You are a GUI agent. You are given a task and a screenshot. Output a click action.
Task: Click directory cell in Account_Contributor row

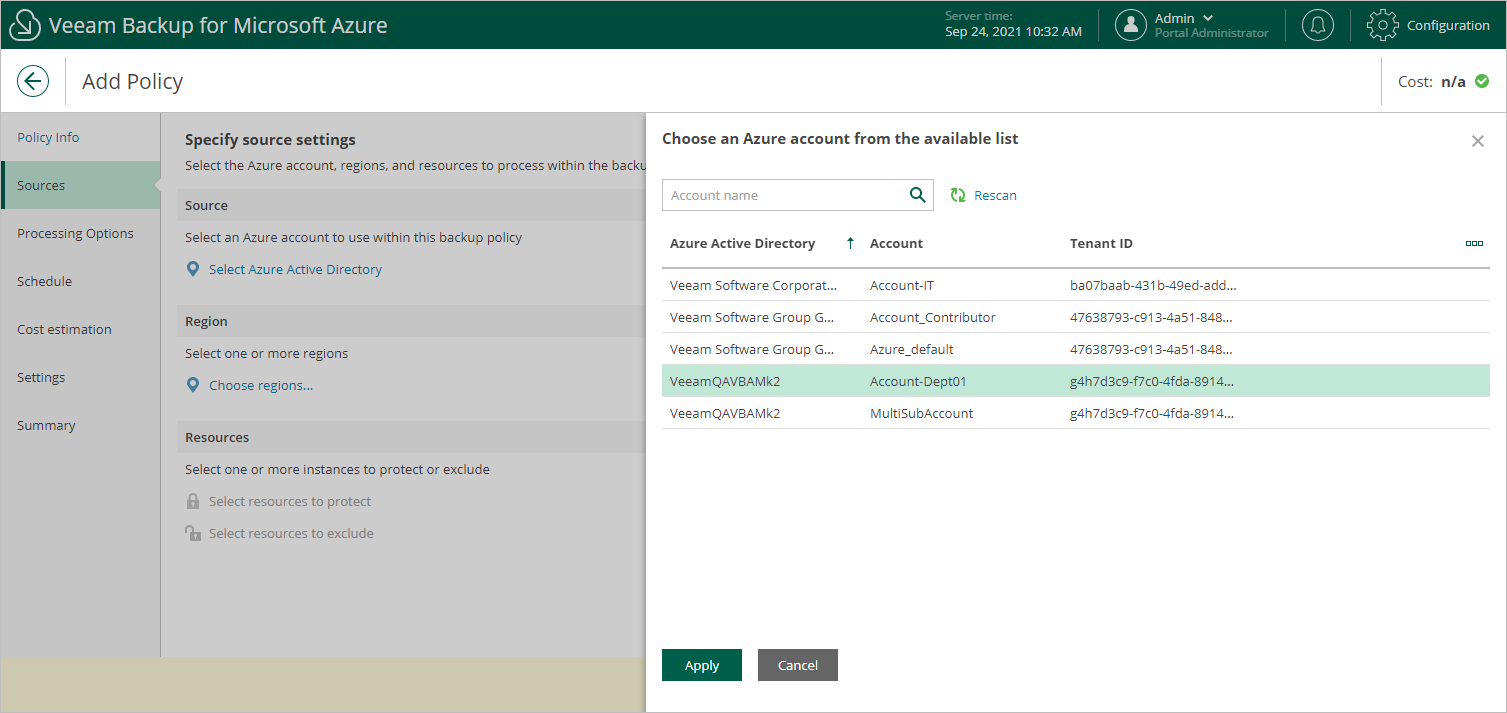click(752, 317)
